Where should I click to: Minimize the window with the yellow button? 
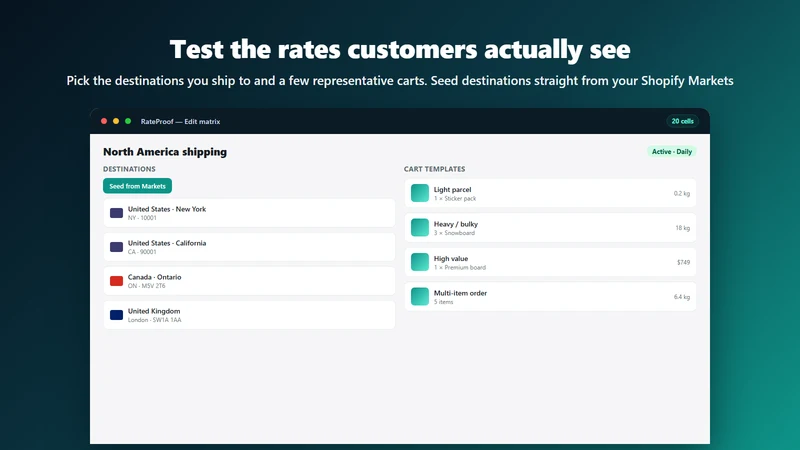(116, 121)
